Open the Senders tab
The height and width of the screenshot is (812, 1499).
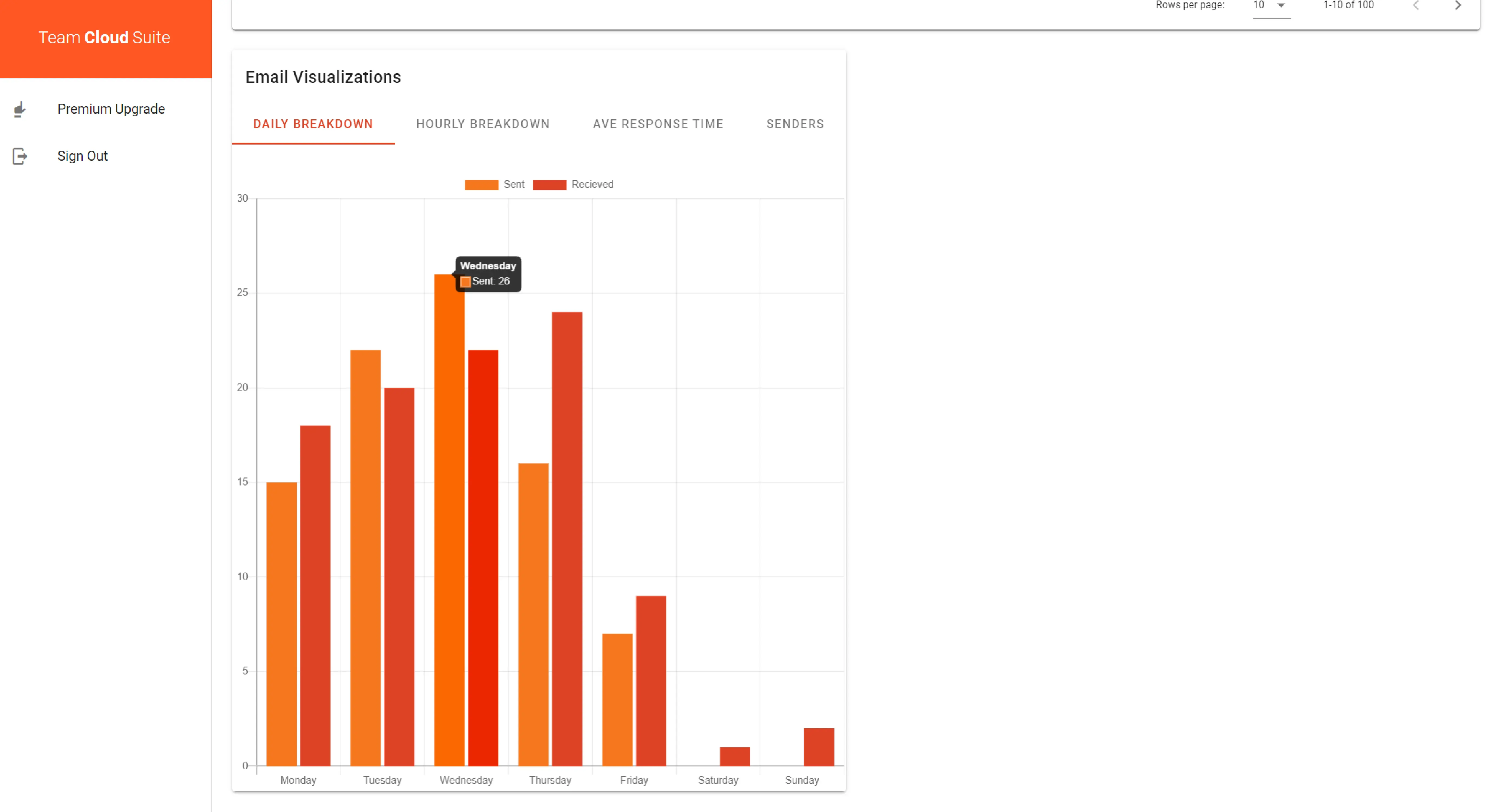795,124
